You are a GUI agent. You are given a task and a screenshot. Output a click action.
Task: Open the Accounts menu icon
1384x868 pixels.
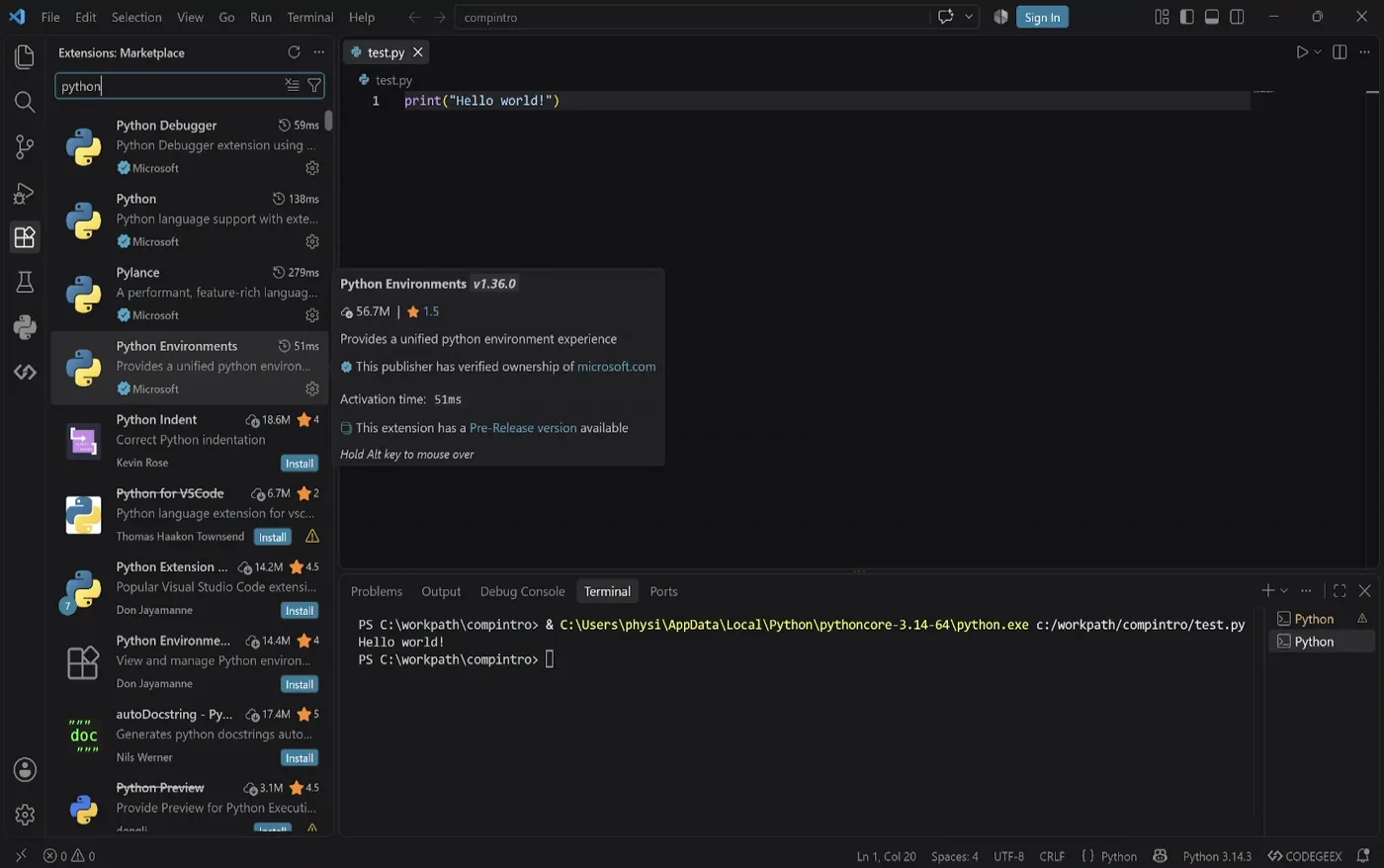coord(25,769)
